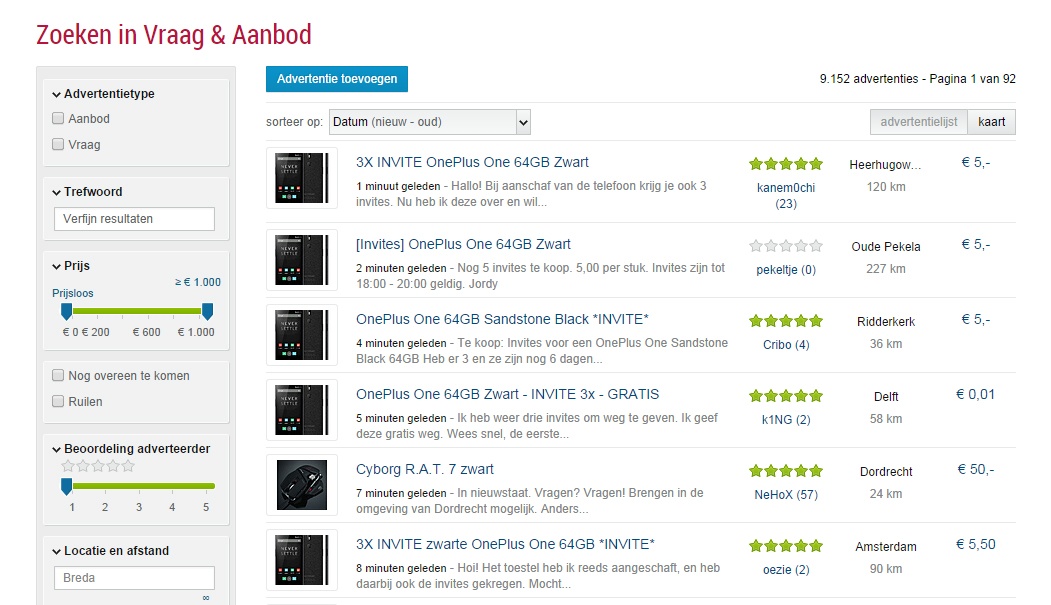Click the € 5,50 price
1051x605 pixels.
[x=975, y=545]
